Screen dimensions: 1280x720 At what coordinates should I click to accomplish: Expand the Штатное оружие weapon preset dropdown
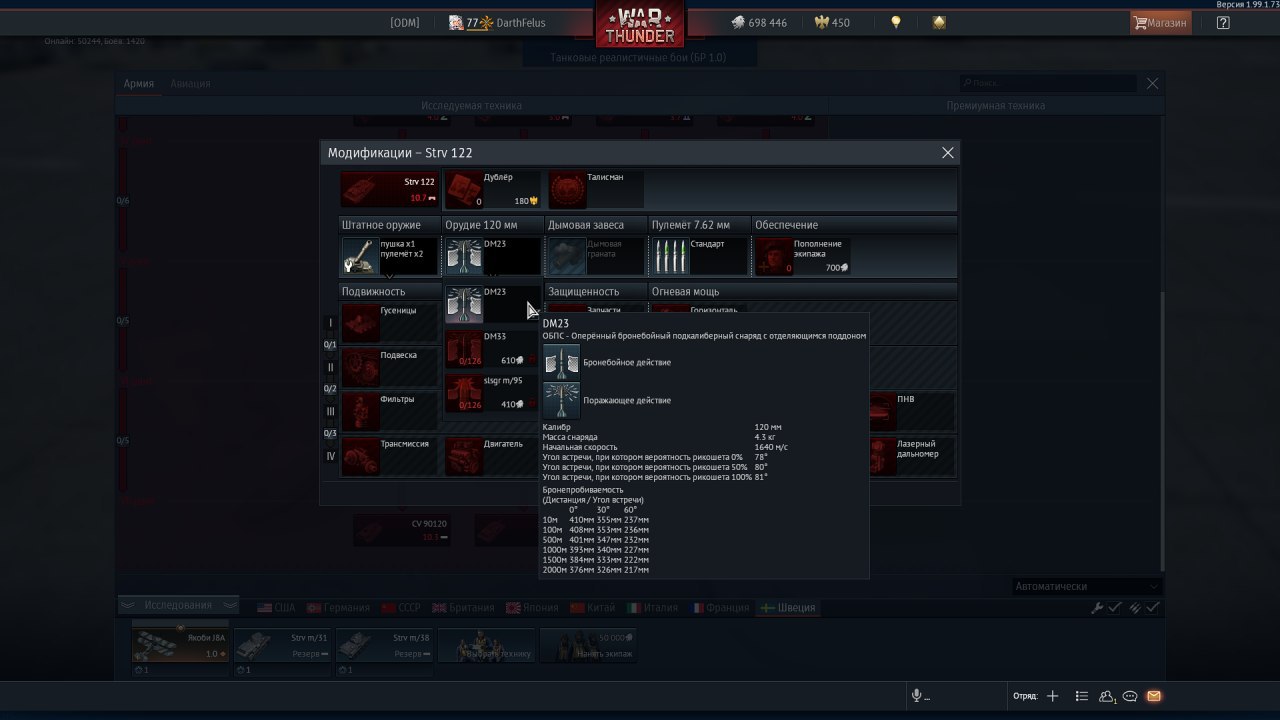pos(389,256)
